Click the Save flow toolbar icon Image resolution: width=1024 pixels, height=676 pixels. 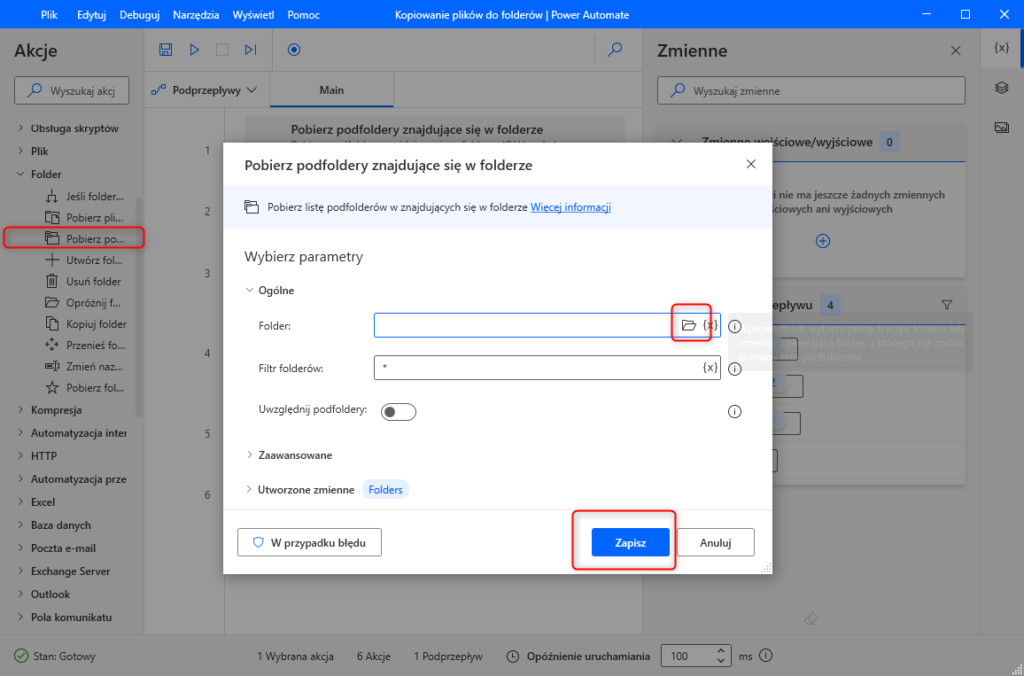166,49
